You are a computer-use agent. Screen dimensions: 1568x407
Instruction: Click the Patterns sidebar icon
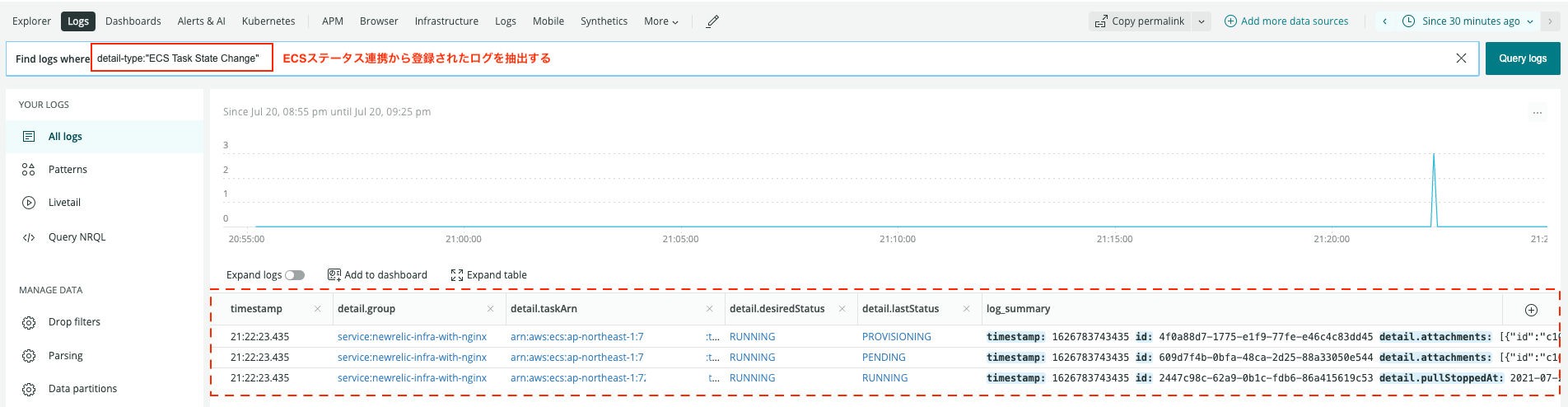click(x=29, y=170)
